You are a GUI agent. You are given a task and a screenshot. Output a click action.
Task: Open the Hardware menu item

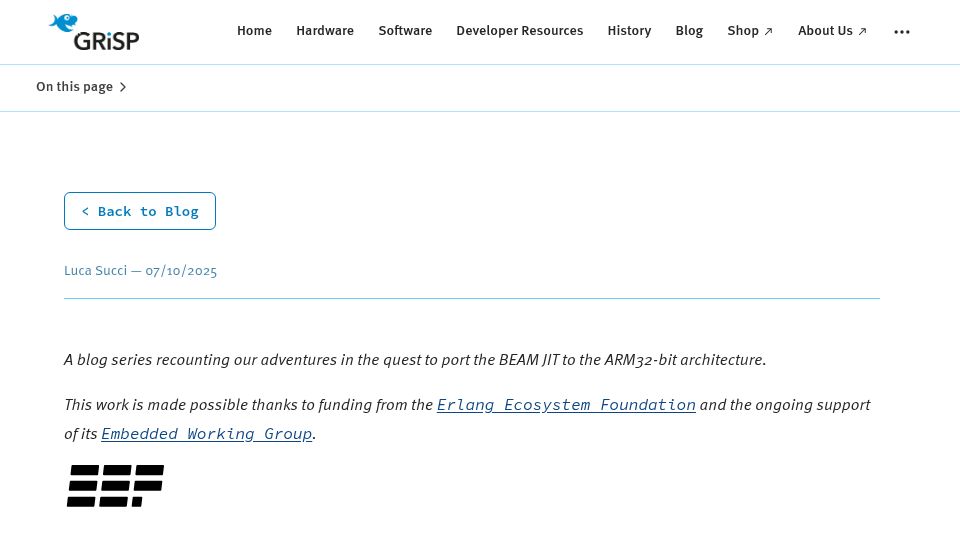pos(325,31)
